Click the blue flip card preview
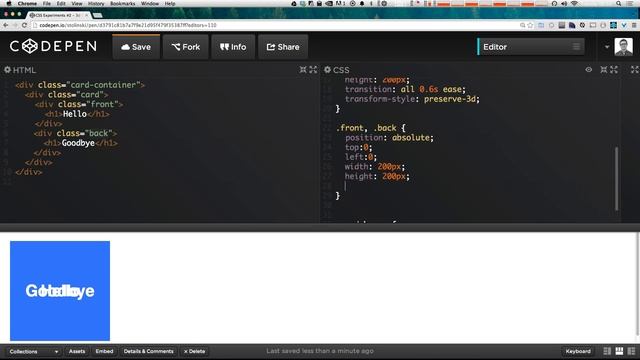Screen dimensions: 640x360 pos(60,291)
